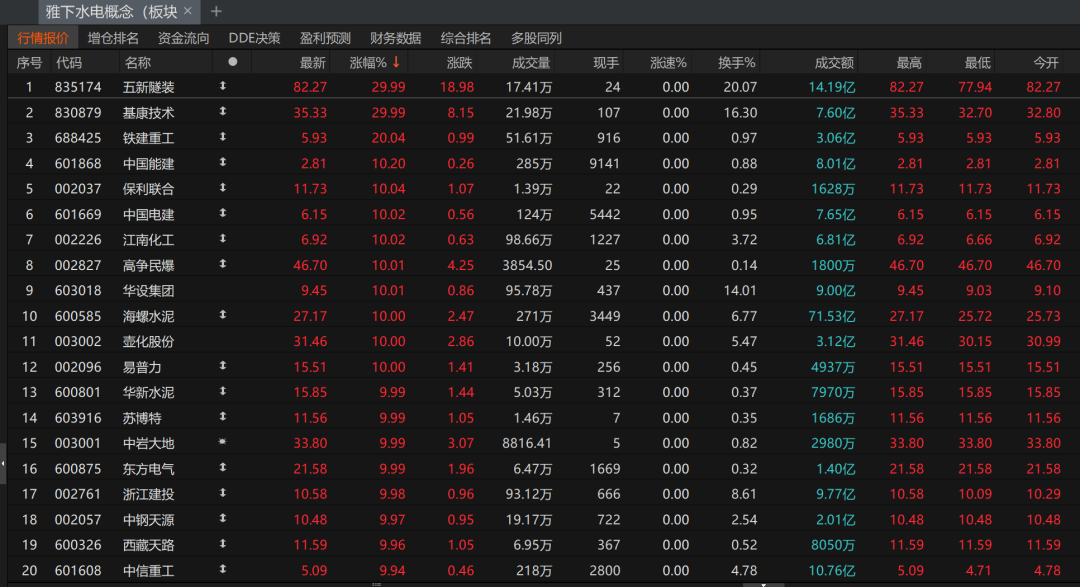Click marker icon in 海螺水泥 row

point(222,315)
